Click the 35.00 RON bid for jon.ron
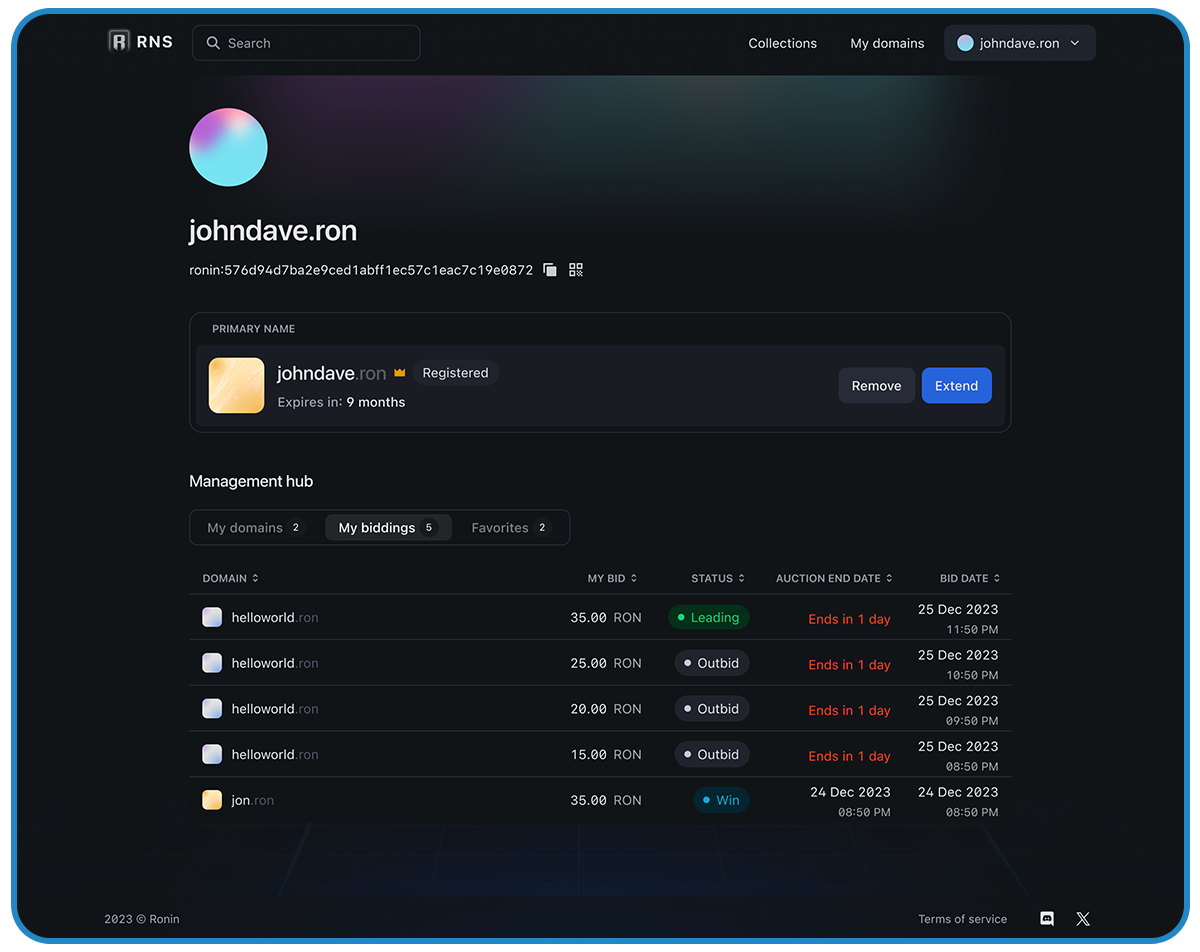This screenshot has height=952, width=1200. (606, 800)
